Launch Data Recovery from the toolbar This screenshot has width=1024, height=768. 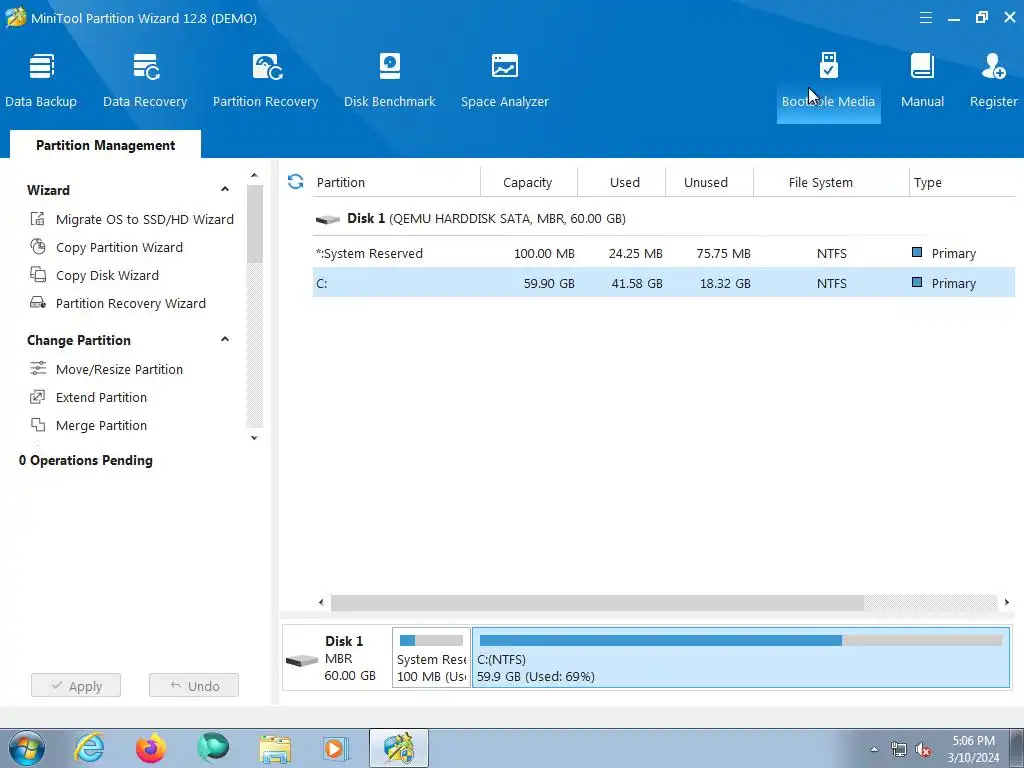pos(145,81)
